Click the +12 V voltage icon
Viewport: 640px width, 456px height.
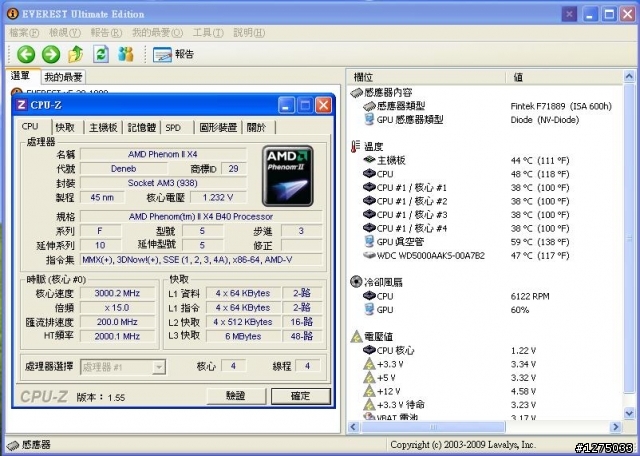[369, 391]
